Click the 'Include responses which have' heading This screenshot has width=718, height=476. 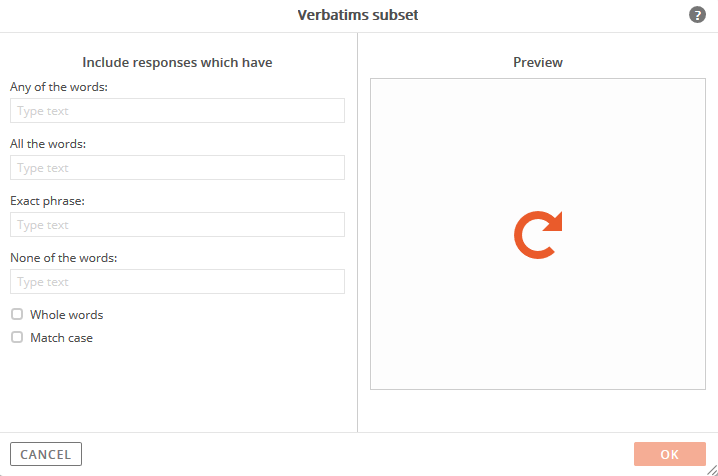(x=177, y=62)
